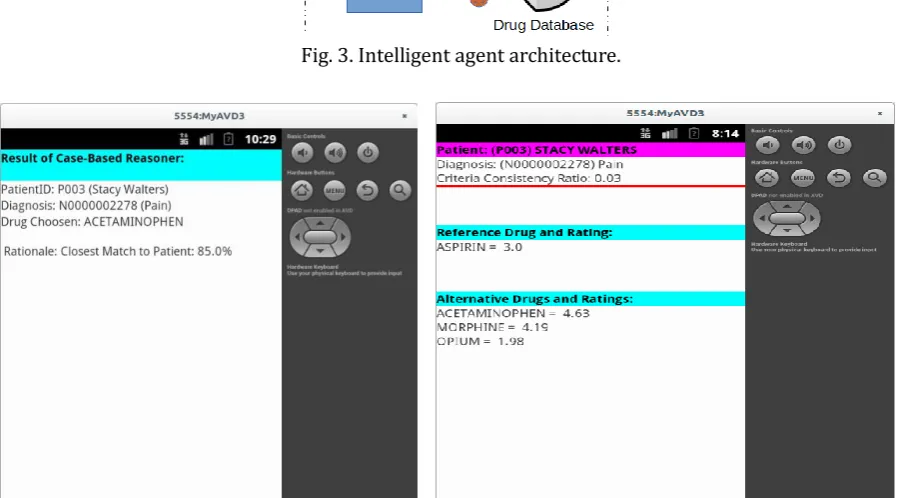
Task: Select 'Rationale: Closest Match to Patient: 85.0%' line
Action: click(118, 251)
